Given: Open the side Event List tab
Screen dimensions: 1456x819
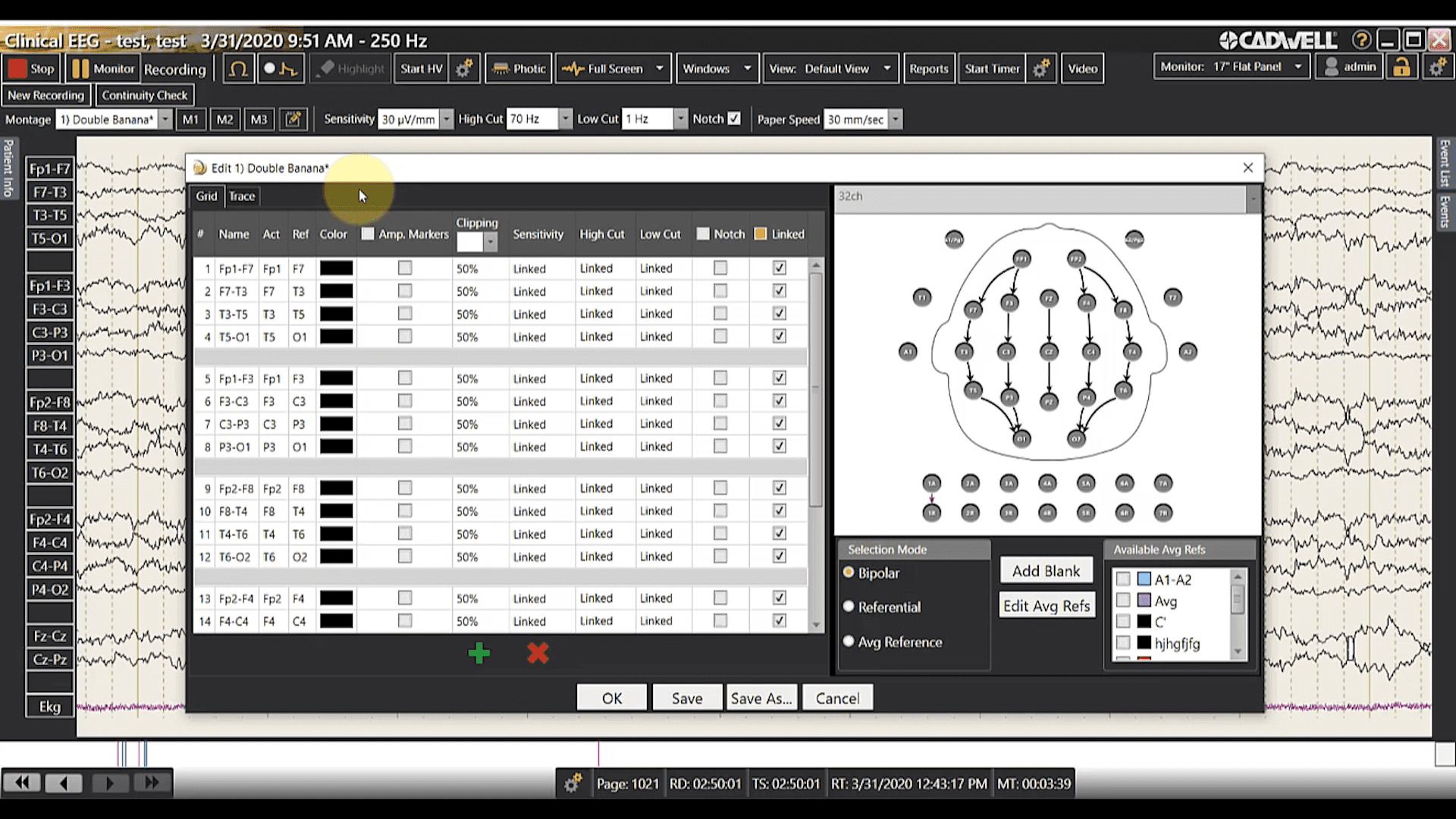Looking at the screenshot, I should 1445,162.
